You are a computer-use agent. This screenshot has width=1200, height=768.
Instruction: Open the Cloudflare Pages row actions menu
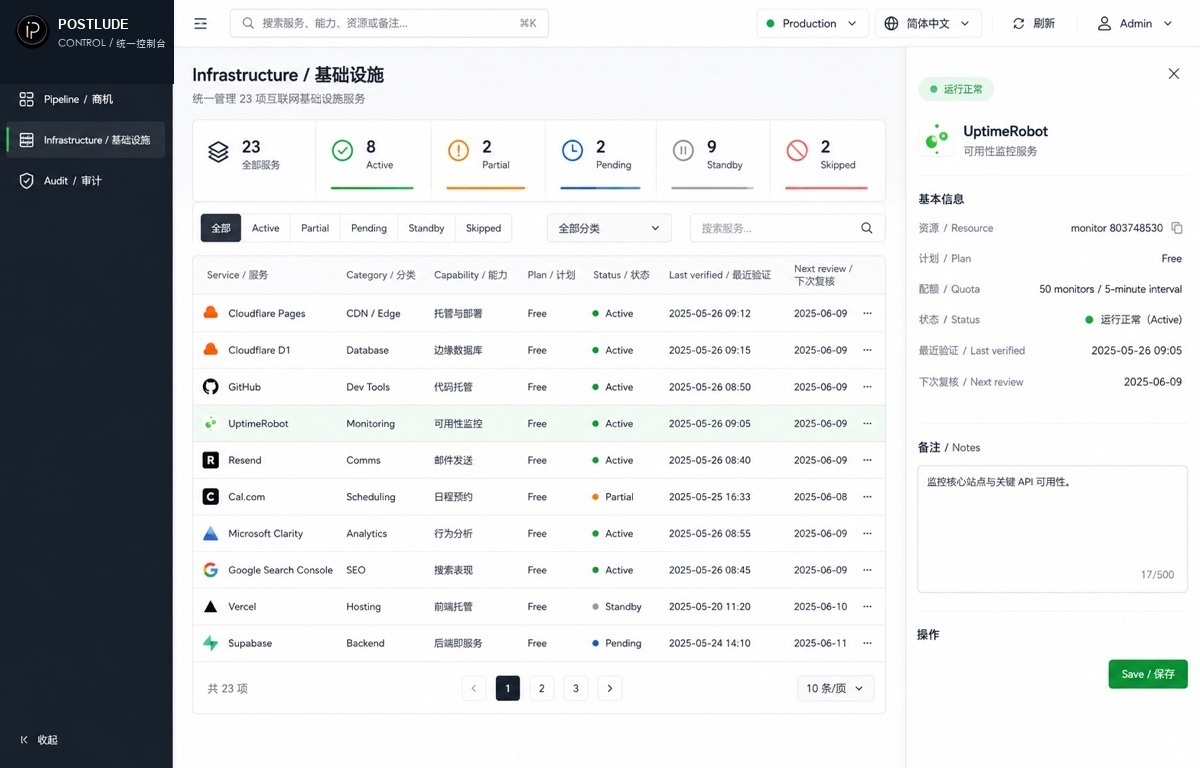point(867,313)
